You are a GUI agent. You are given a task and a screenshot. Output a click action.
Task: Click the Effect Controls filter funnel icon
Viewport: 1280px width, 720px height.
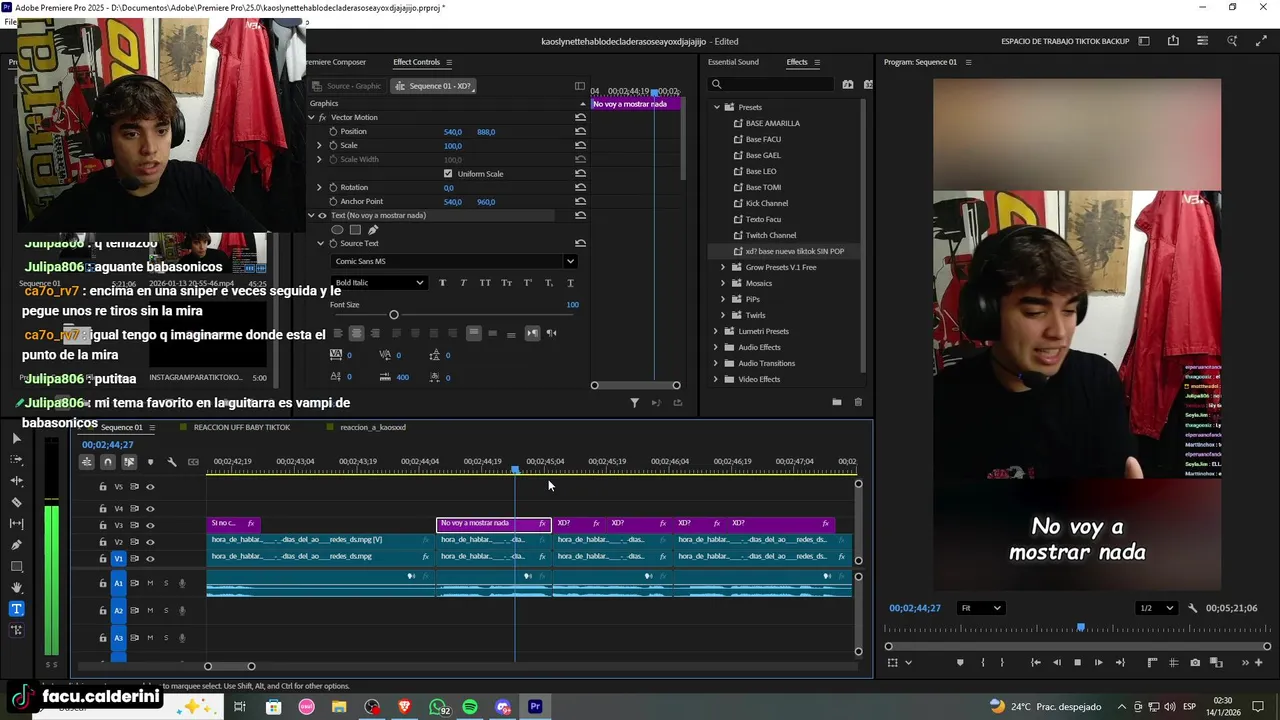[x=634, y=403]
